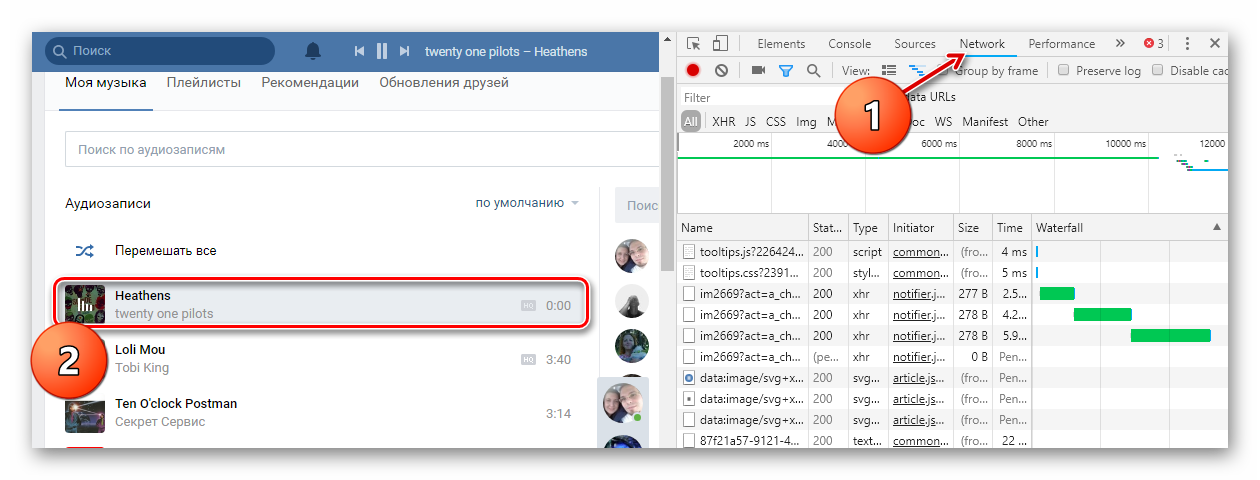
Task: Open network search with magnifier icon
Action: (813, 70)
